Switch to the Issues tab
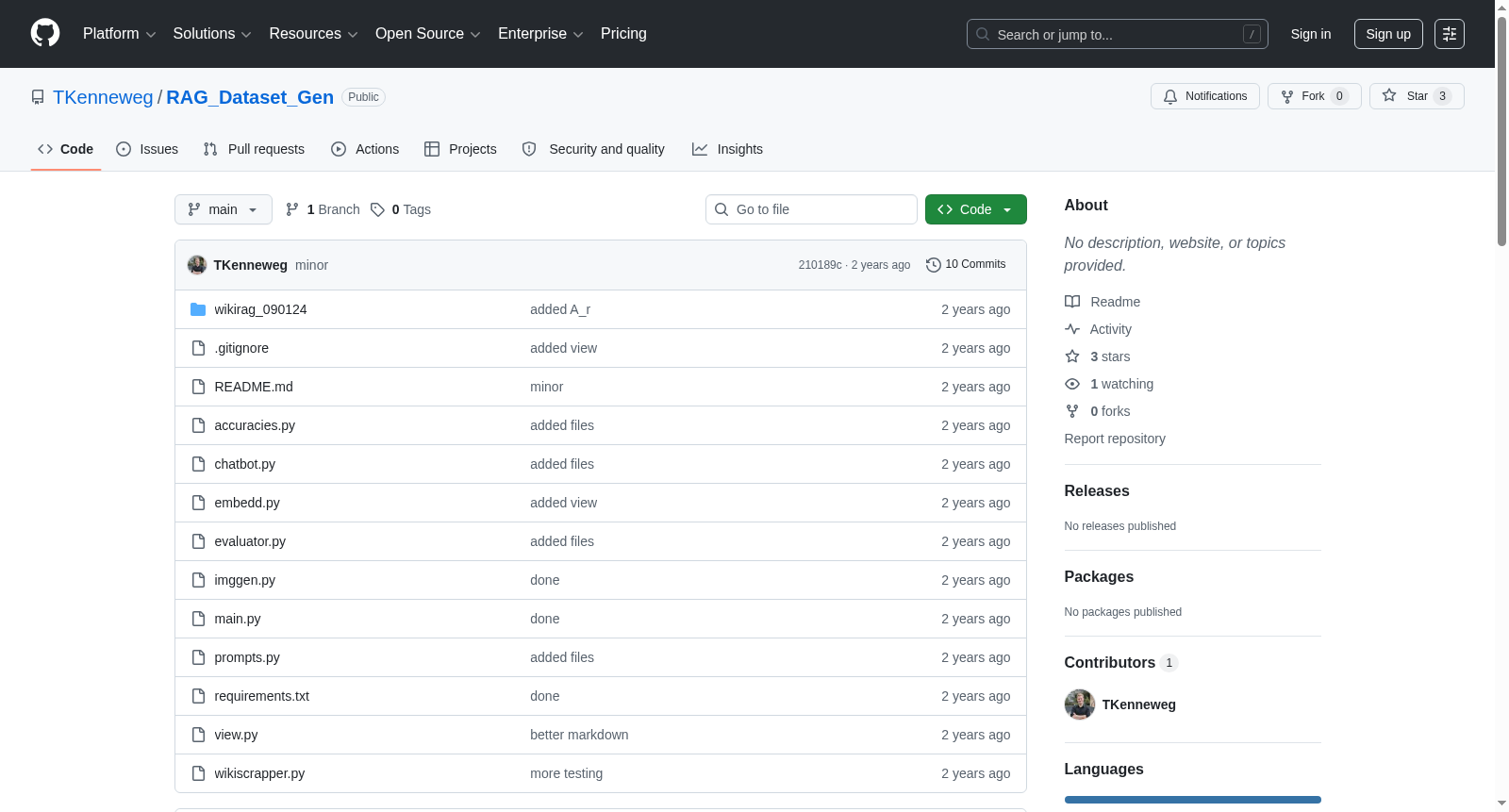The width and height of the screenshot is (1509, 812). click(147, 149)
